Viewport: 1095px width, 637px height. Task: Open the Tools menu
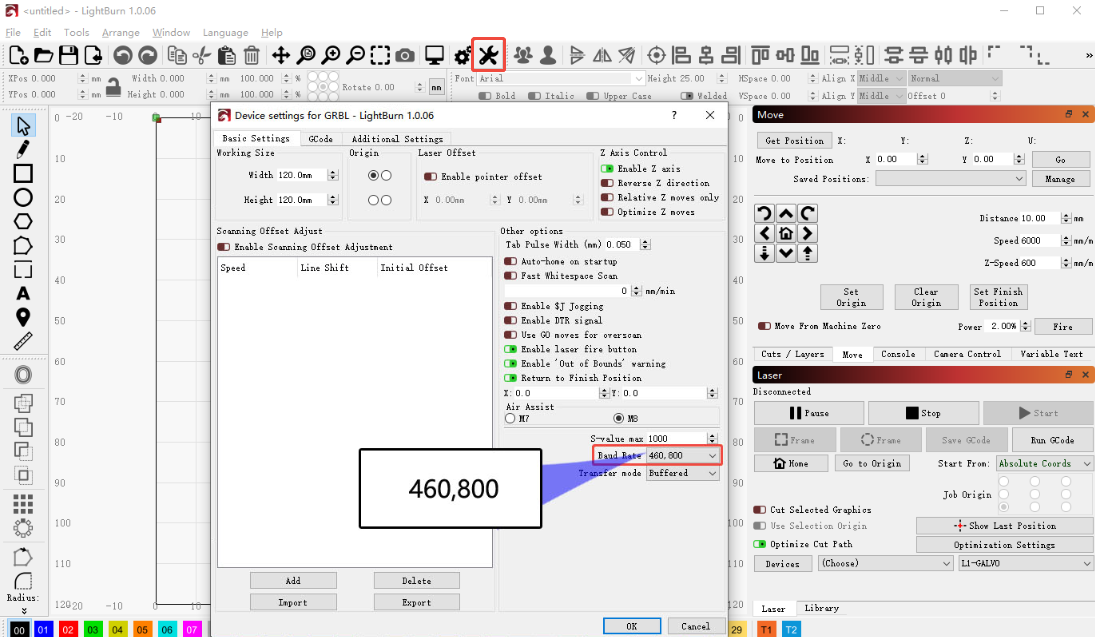coord(76,32)
